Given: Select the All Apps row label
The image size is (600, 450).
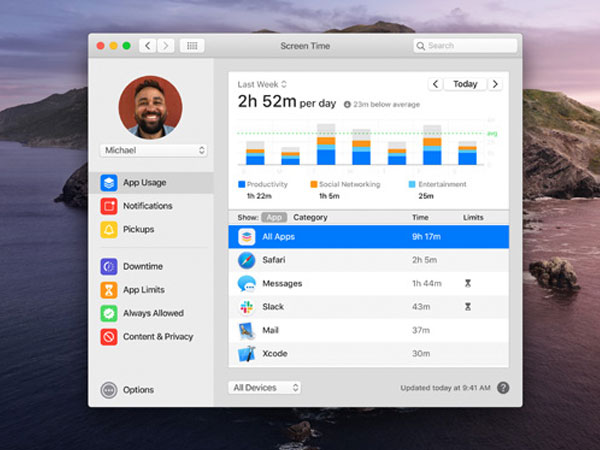Looking at the screenshot, I should 279,237.
